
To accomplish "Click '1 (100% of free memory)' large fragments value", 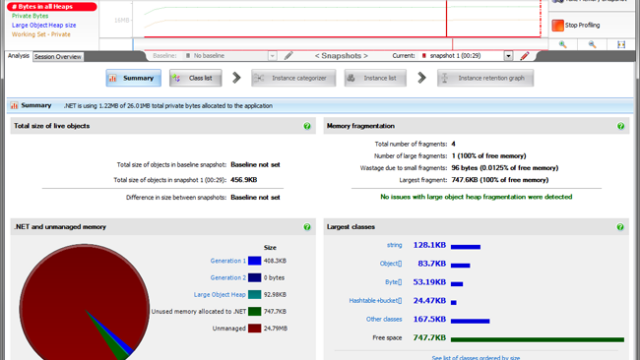I will coord(489,156).
